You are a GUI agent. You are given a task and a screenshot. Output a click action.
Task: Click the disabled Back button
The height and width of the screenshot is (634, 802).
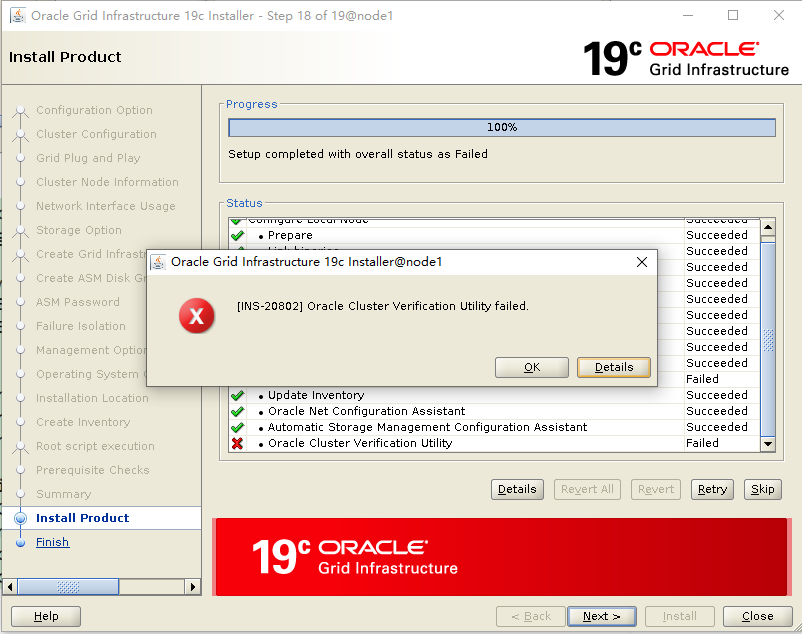tap(530, 616)
